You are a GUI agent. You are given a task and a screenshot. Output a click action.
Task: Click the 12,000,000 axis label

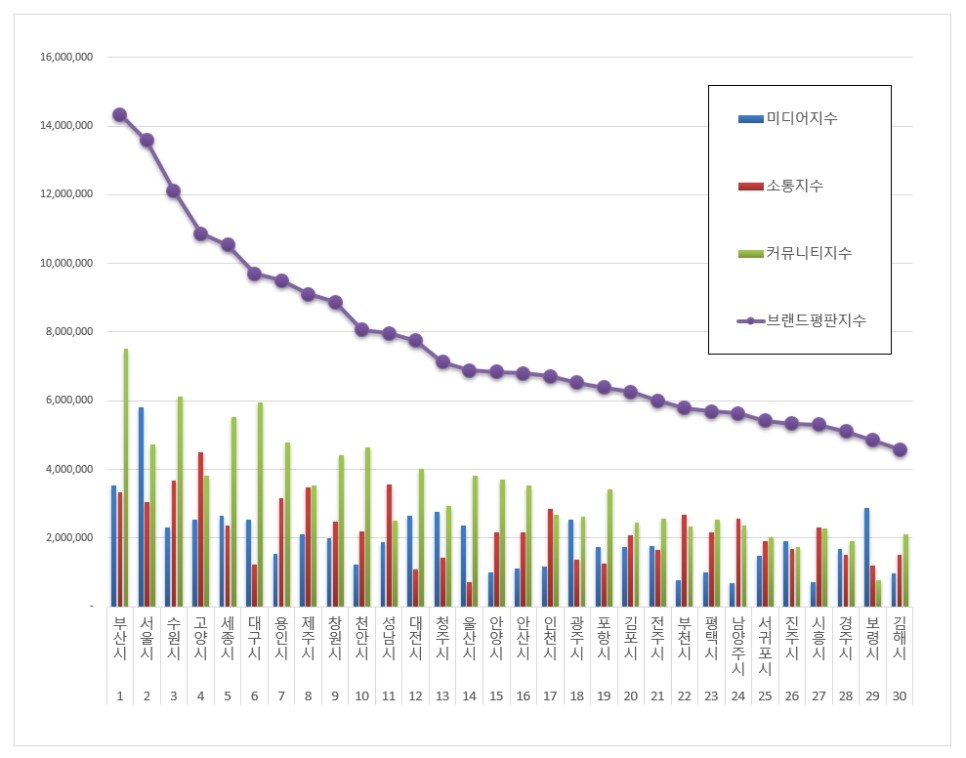point(67,194)
